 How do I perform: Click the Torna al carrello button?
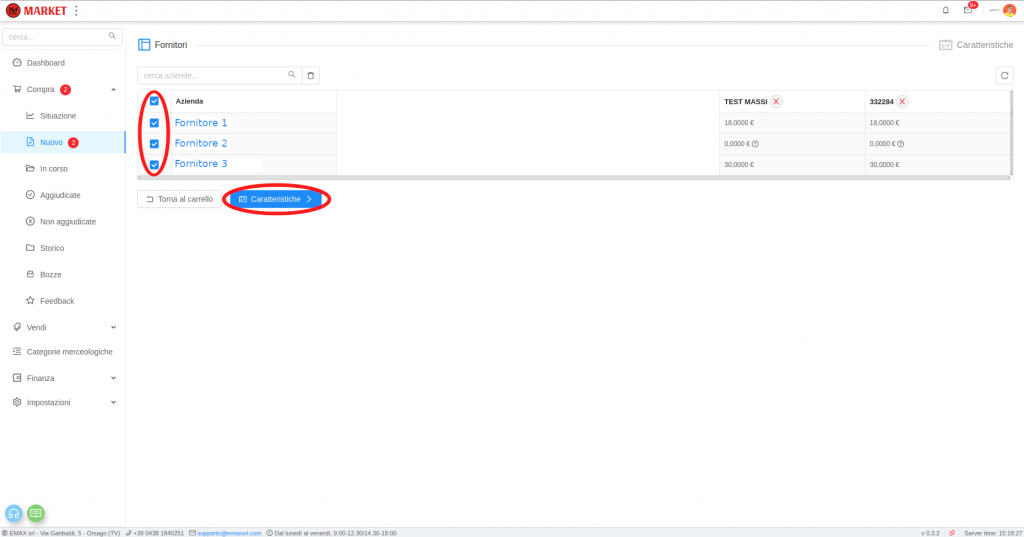(x=179, y=199)
